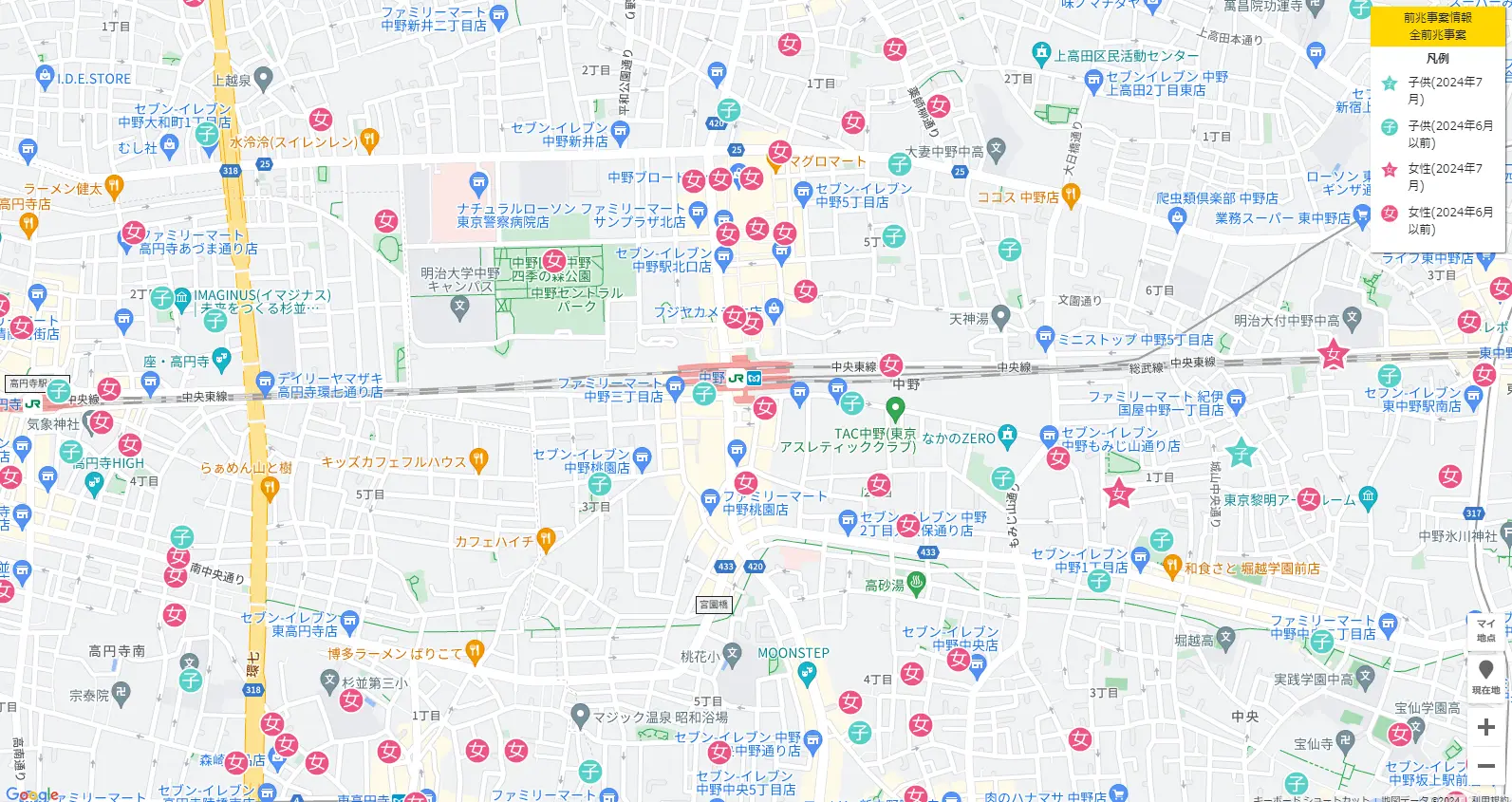This screenshot has width=1512, height=802.
Task: Open the 東京黎明アートルーム museum icon
Action: pos(1368,495)
